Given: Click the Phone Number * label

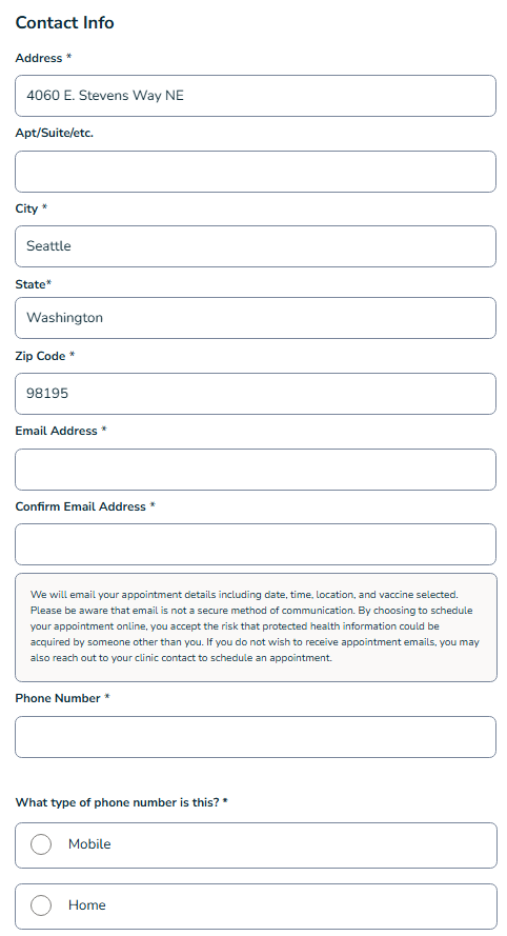Looking at the screenshot, I should point(62,698).
